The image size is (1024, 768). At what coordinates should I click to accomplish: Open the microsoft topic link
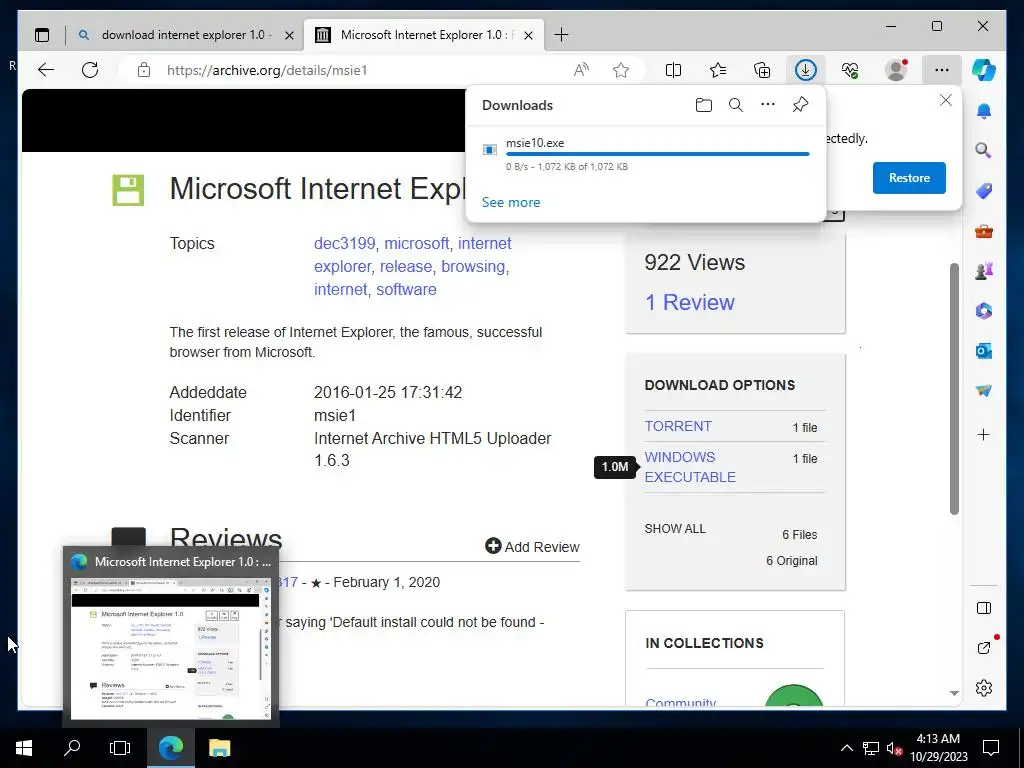(416, 244)
